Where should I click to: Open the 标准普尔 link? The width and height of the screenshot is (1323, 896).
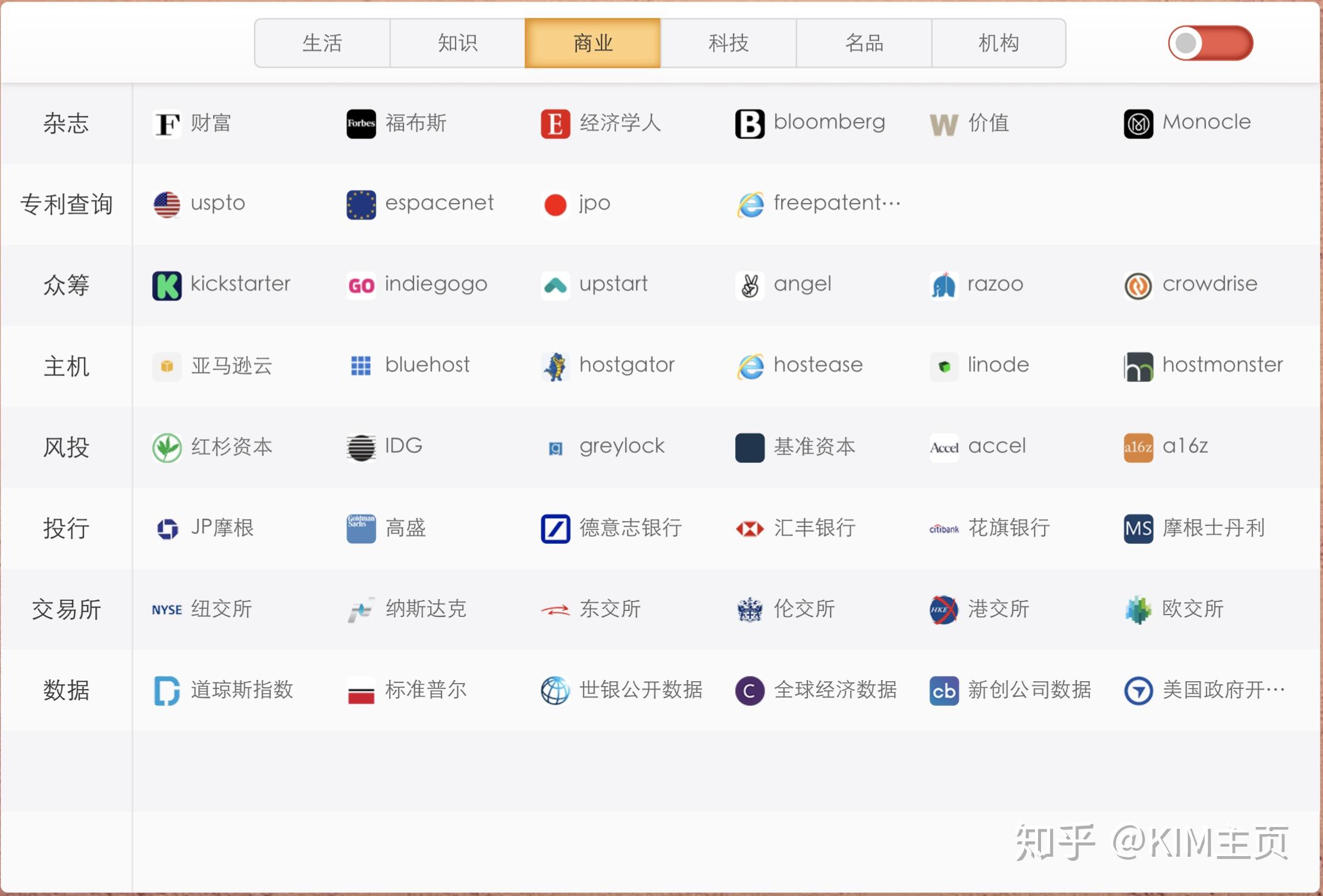pos(425,690)
